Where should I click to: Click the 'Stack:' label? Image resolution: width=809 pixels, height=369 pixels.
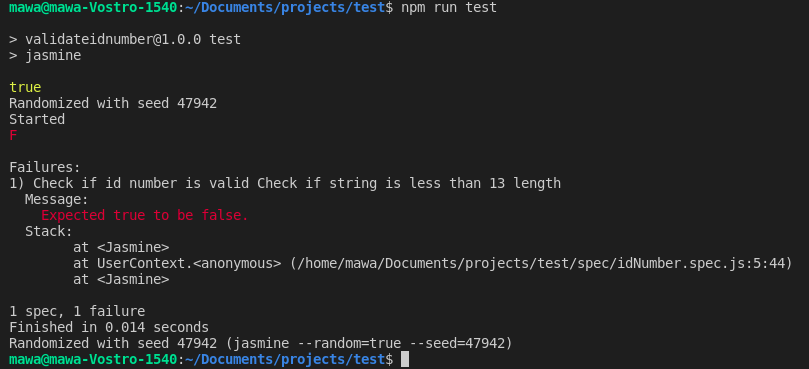[49, 231]
